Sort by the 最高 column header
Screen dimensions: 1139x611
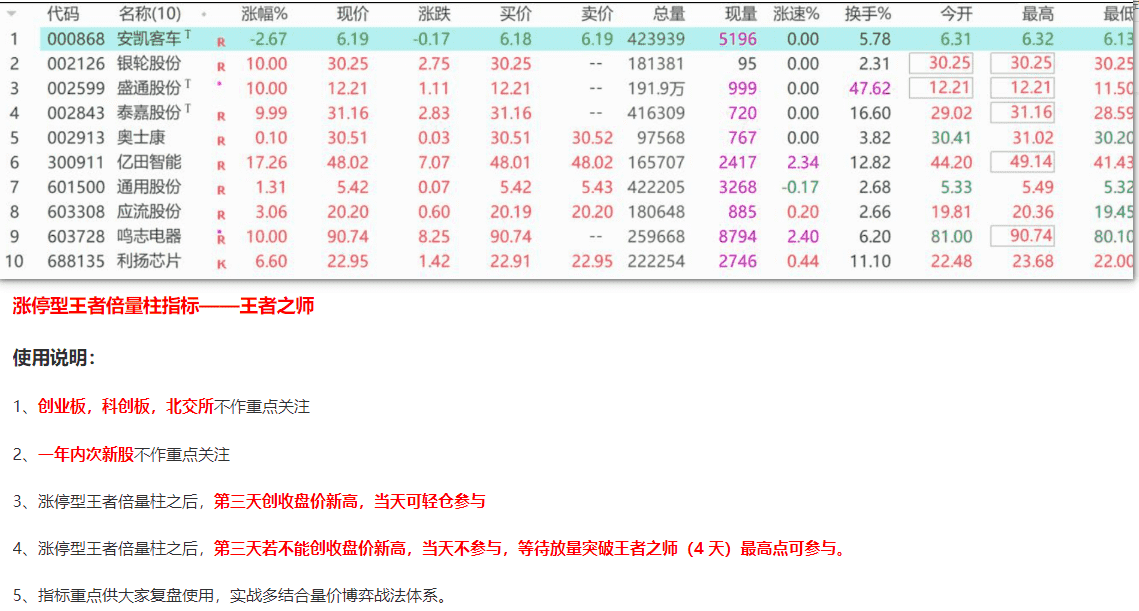[1037, 14]
